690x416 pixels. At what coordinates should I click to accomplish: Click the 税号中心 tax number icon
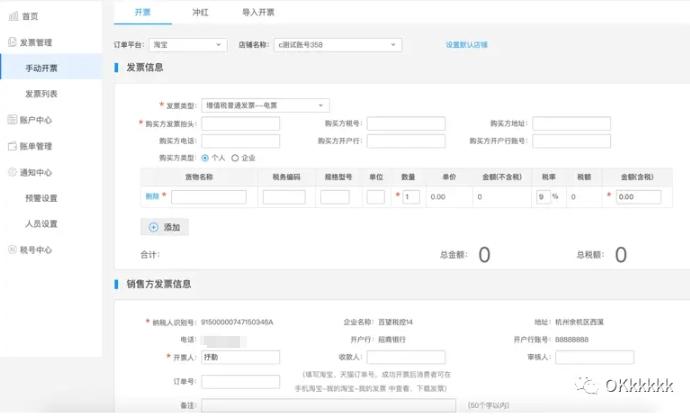point(12,250)
